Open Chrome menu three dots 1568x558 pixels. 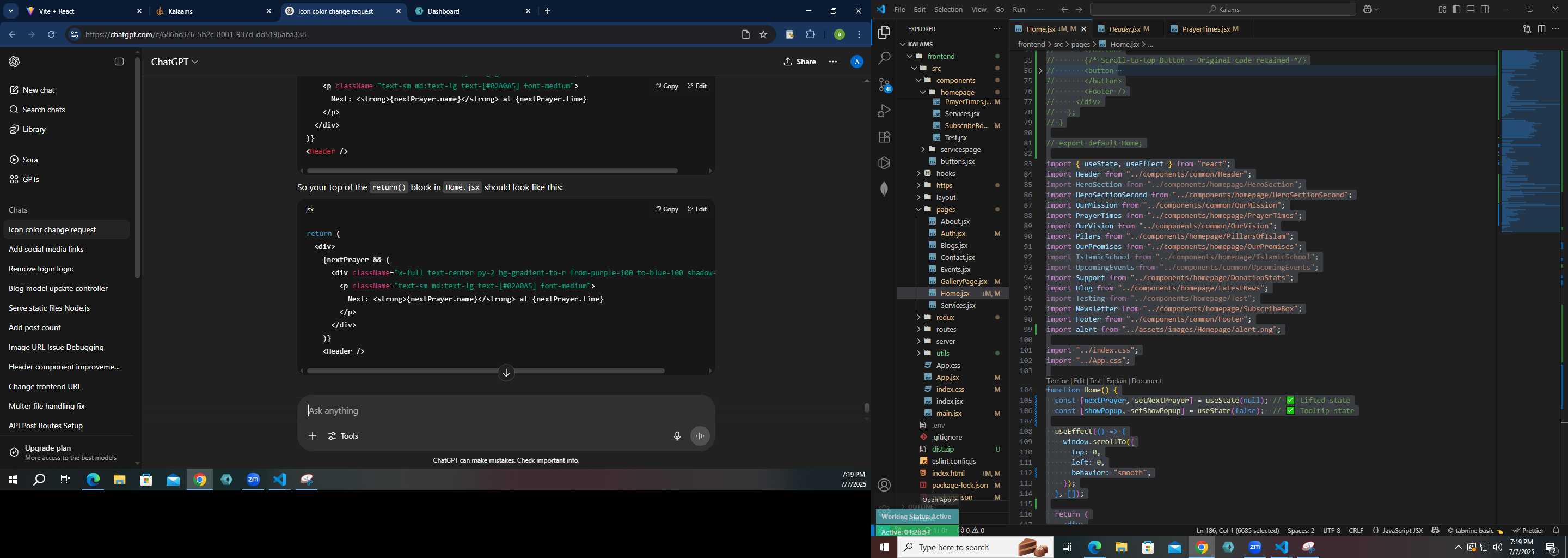tap(860, 35)
